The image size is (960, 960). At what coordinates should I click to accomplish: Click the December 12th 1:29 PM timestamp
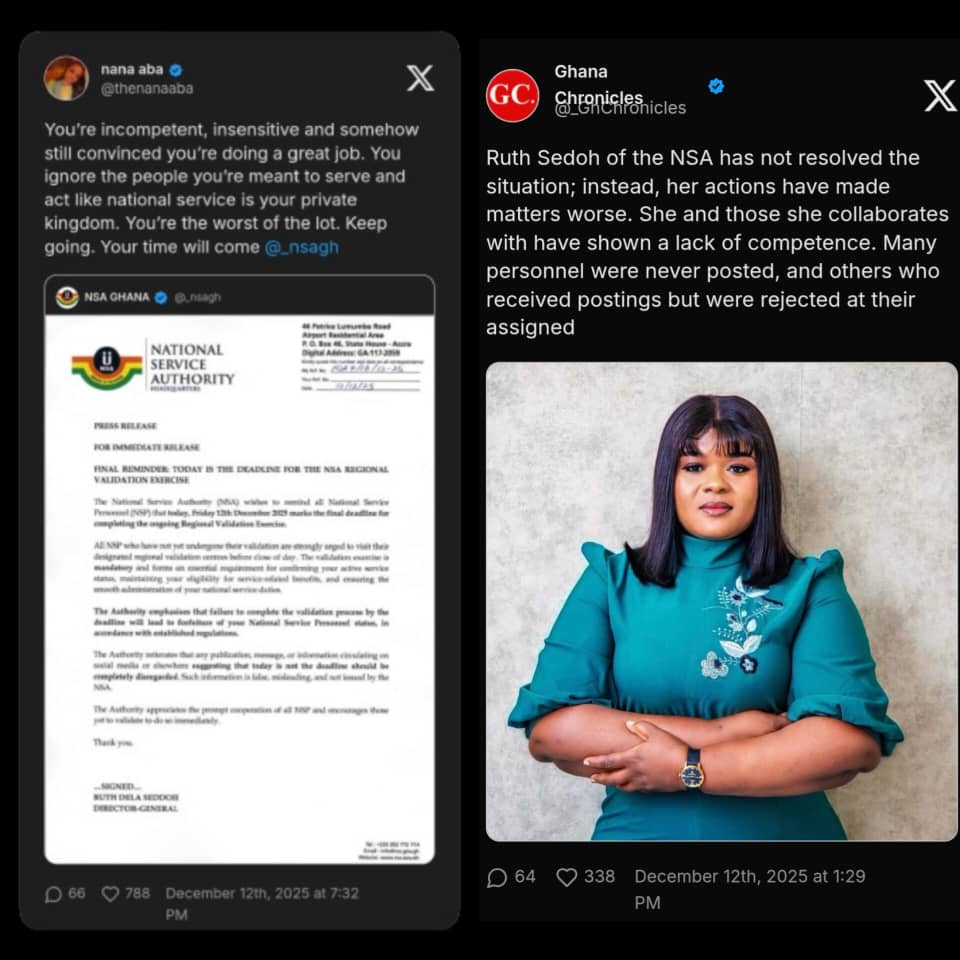click(750, 889)
